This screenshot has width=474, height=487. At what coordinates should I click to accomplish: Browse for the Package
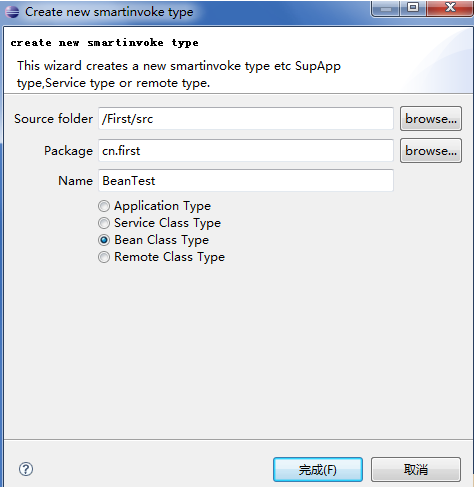[x=431, y=151]
